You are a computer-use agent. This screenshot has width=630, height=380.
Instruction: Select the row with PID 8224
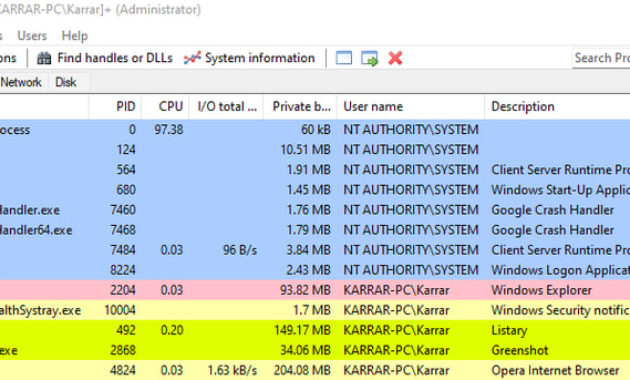[x=315, y=270]
